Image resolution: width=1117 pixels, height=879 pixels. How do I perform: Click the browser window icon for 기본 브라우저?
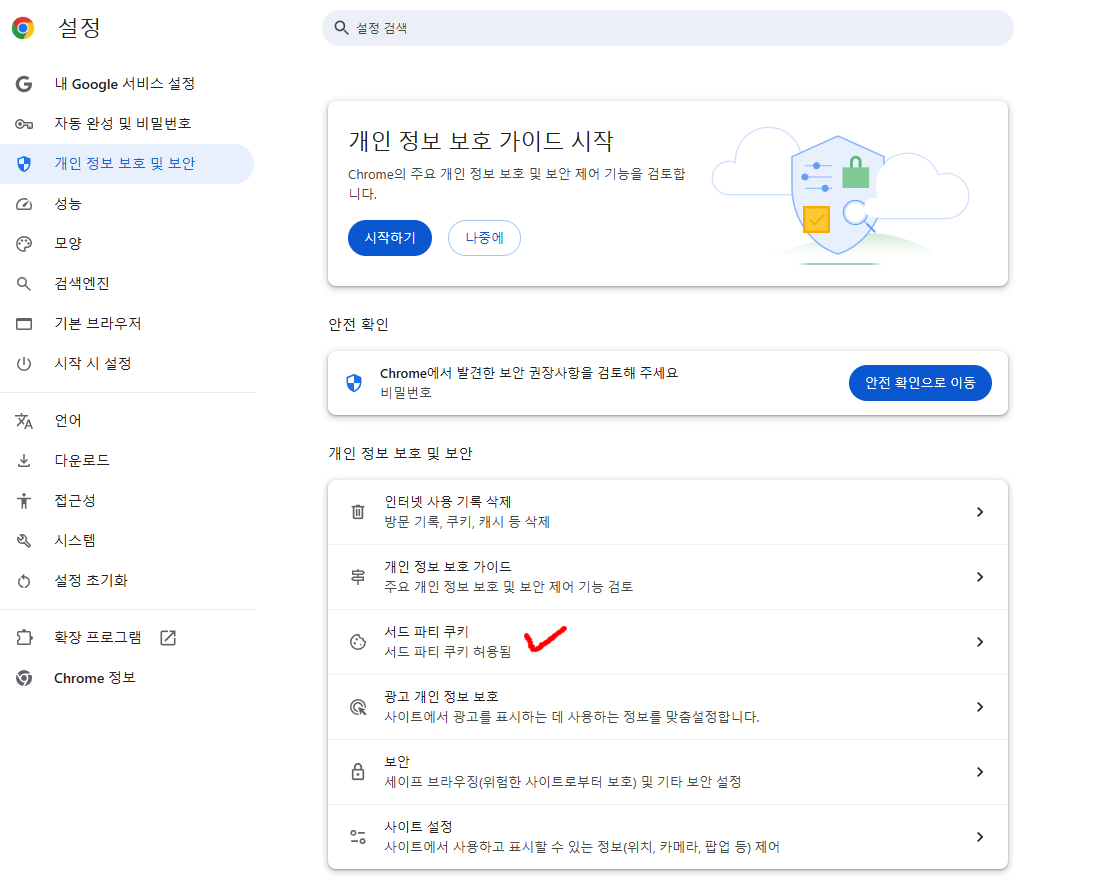click(24, 324)
